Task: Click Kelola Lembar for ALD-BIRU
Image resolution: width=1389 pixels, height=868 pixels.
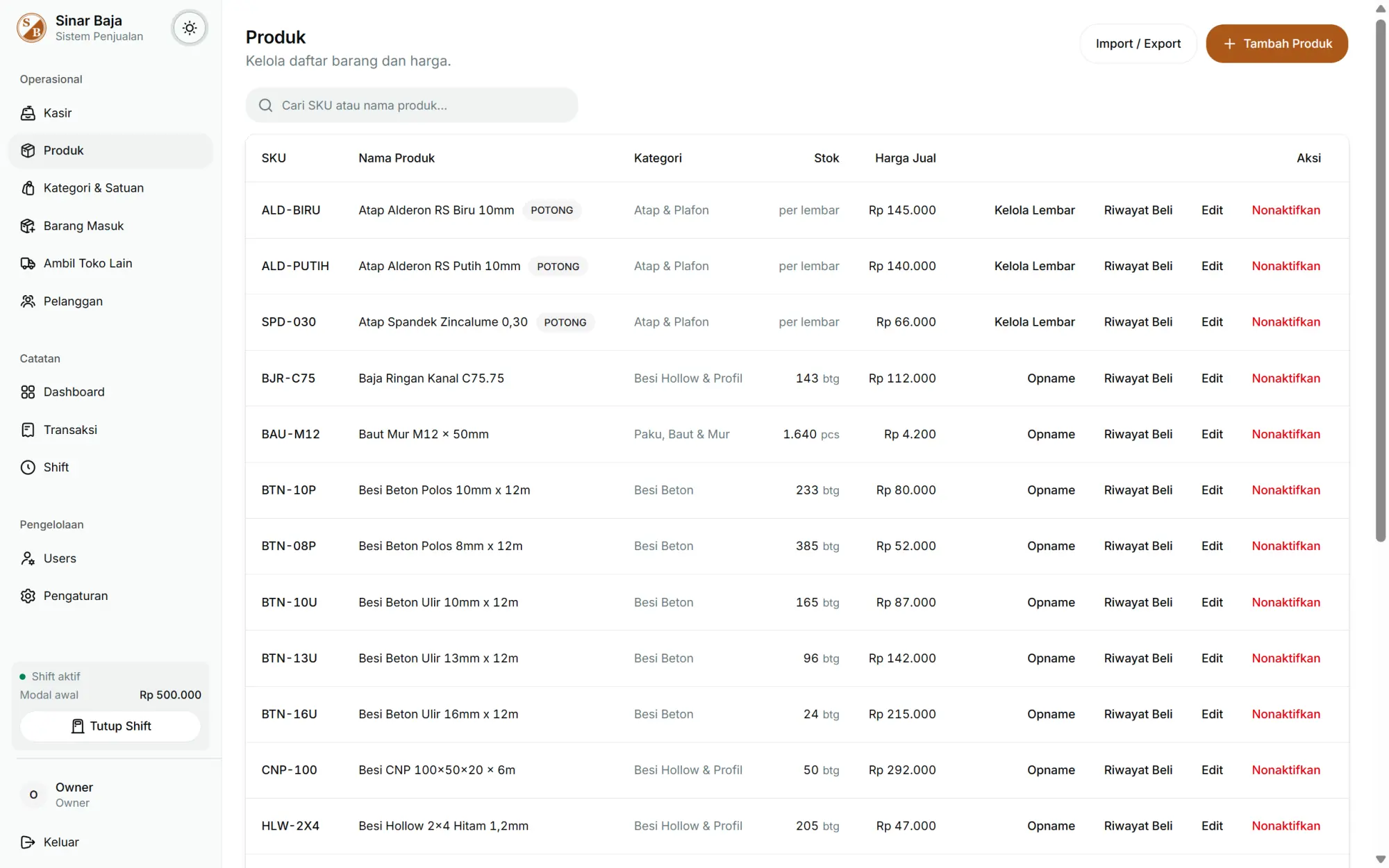Action: point(1034,210)
